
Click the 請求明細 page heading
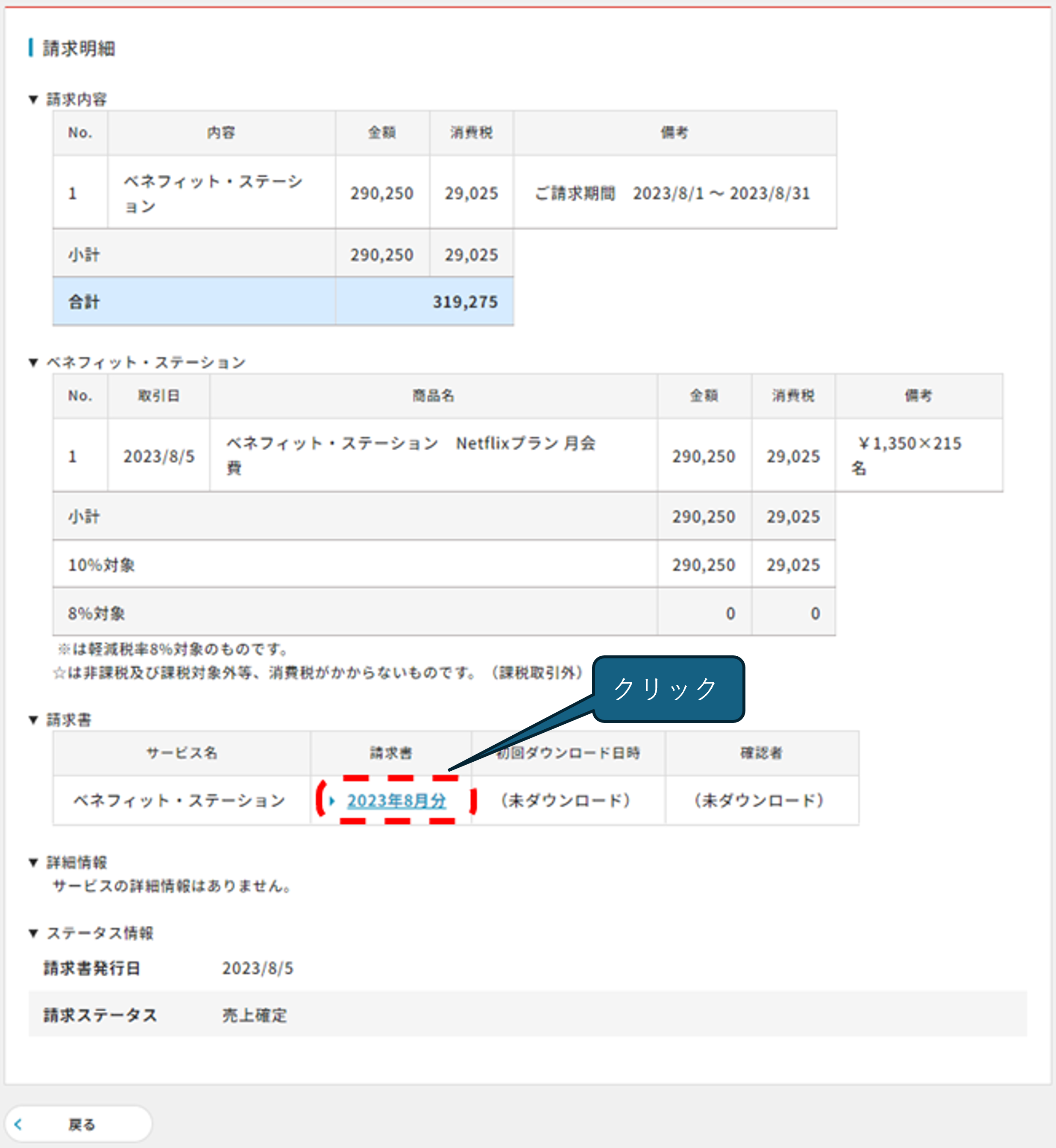(79, 49)
